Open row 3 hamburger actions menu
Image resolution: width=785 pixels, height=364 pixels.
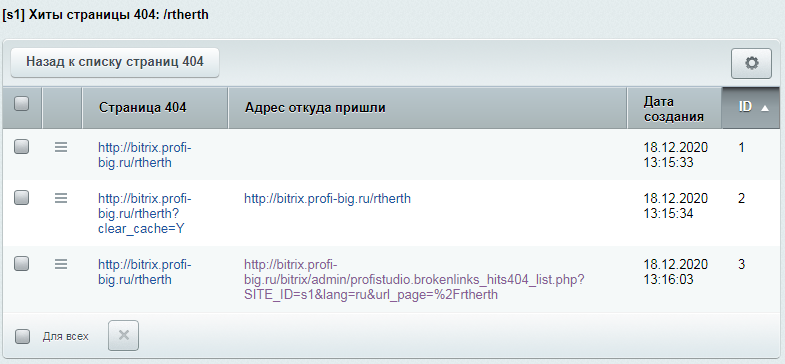pyautogui.click(x=61, y=263)
